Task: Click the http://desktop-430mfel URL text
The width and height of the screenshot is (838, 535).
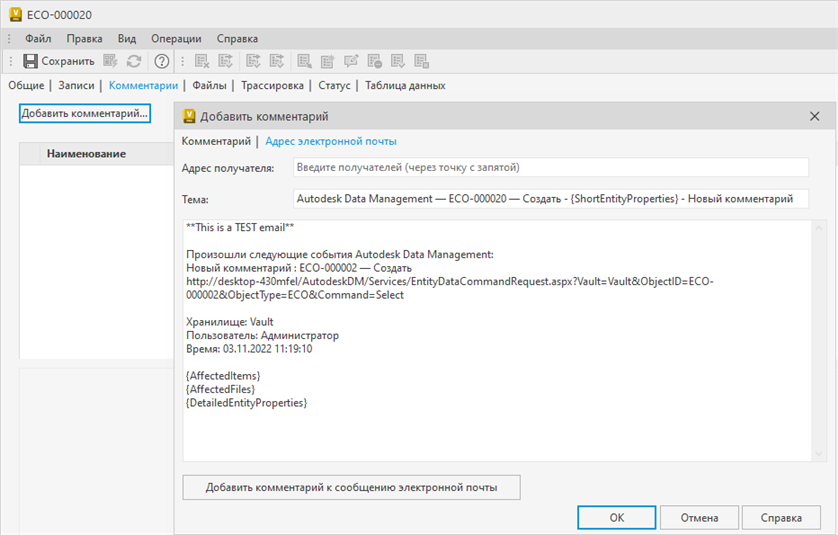Action: pyautogui.click(x=449, y=288)
